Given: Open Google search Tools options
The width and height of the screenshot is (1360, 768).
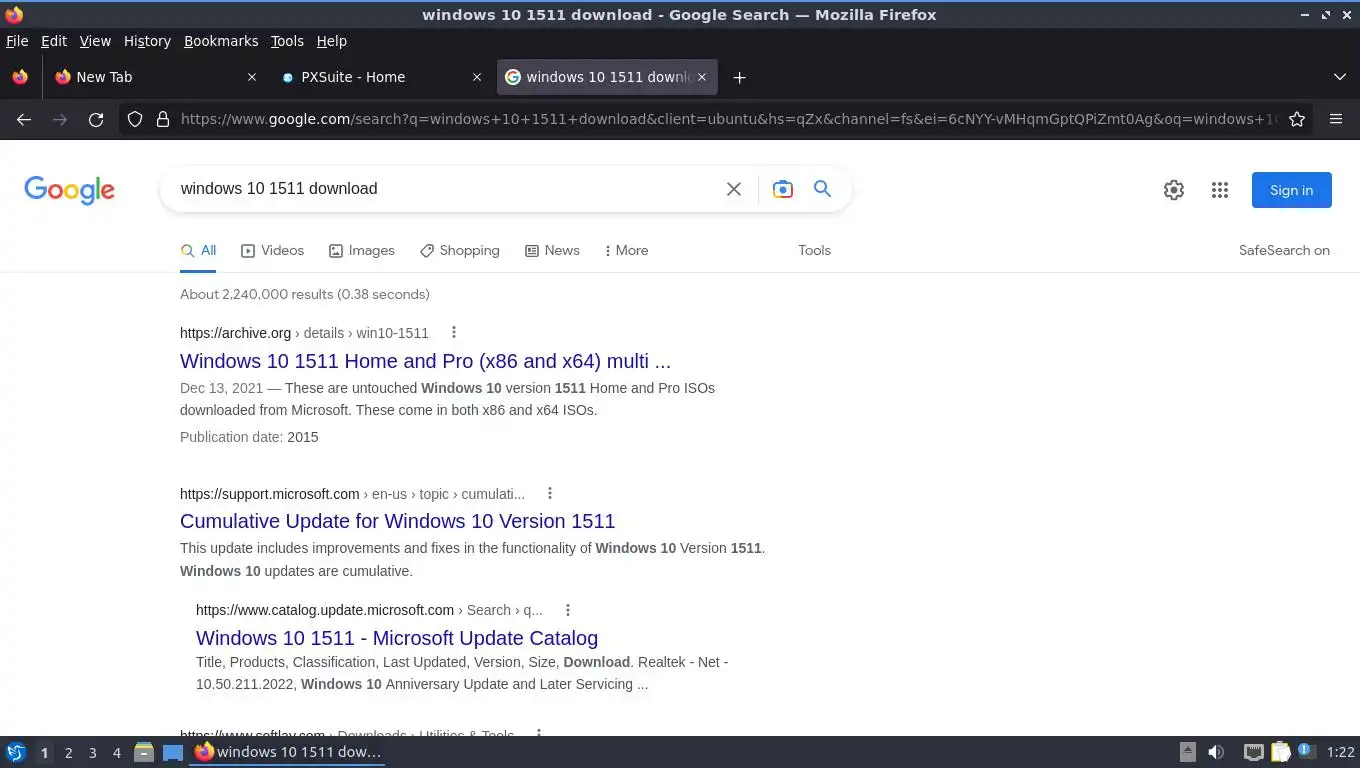Looking at the screenshot, I should [x=814, y=250].
